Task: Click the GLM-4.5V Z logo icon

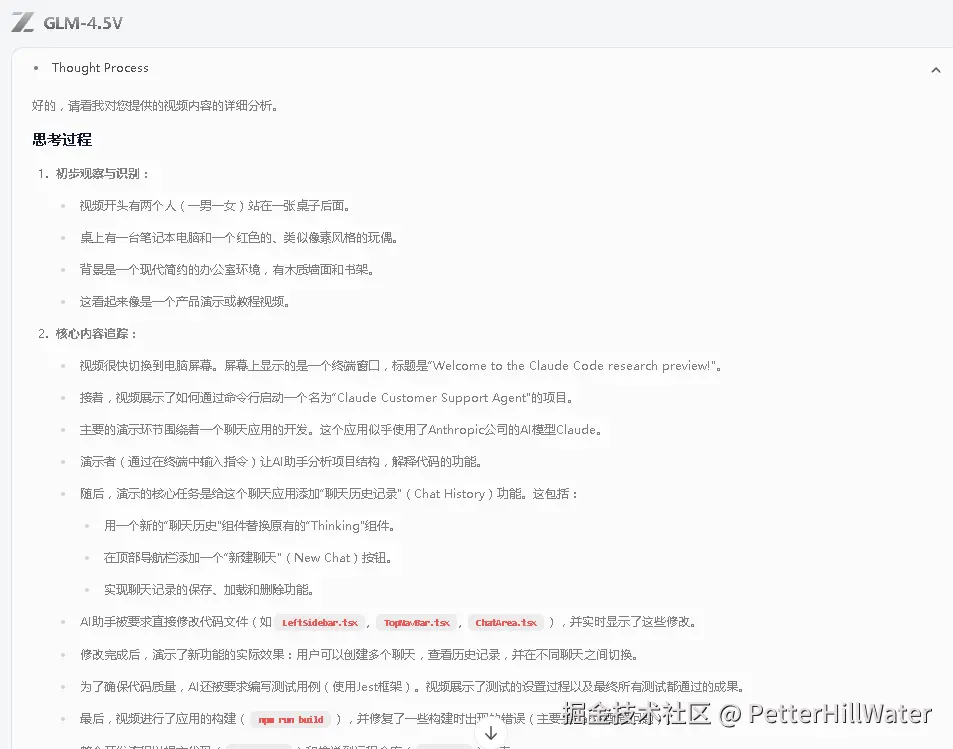Action: tap(22, 22)
